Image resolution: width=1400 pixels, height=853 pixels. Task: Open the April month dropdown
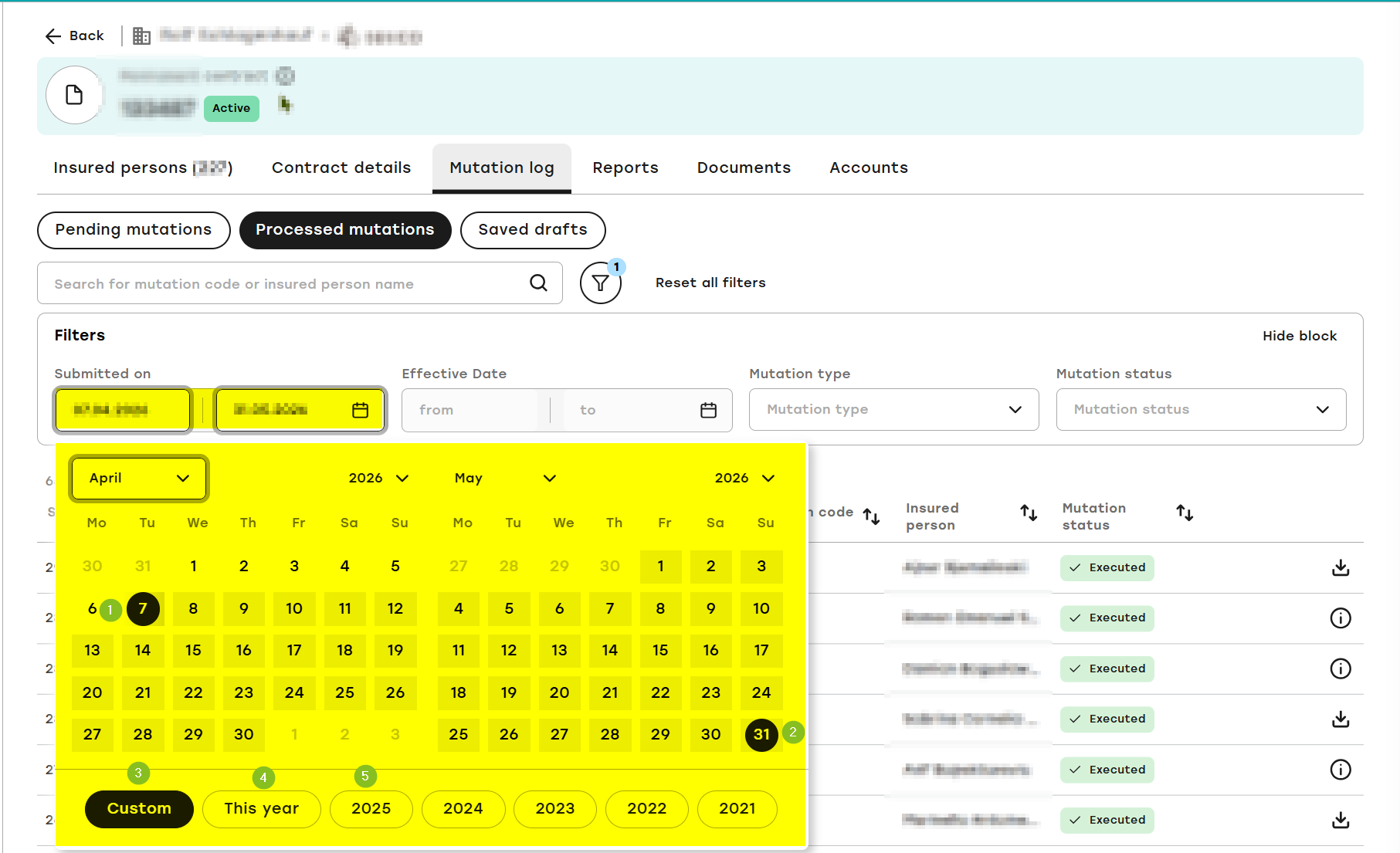pos(139,479)
